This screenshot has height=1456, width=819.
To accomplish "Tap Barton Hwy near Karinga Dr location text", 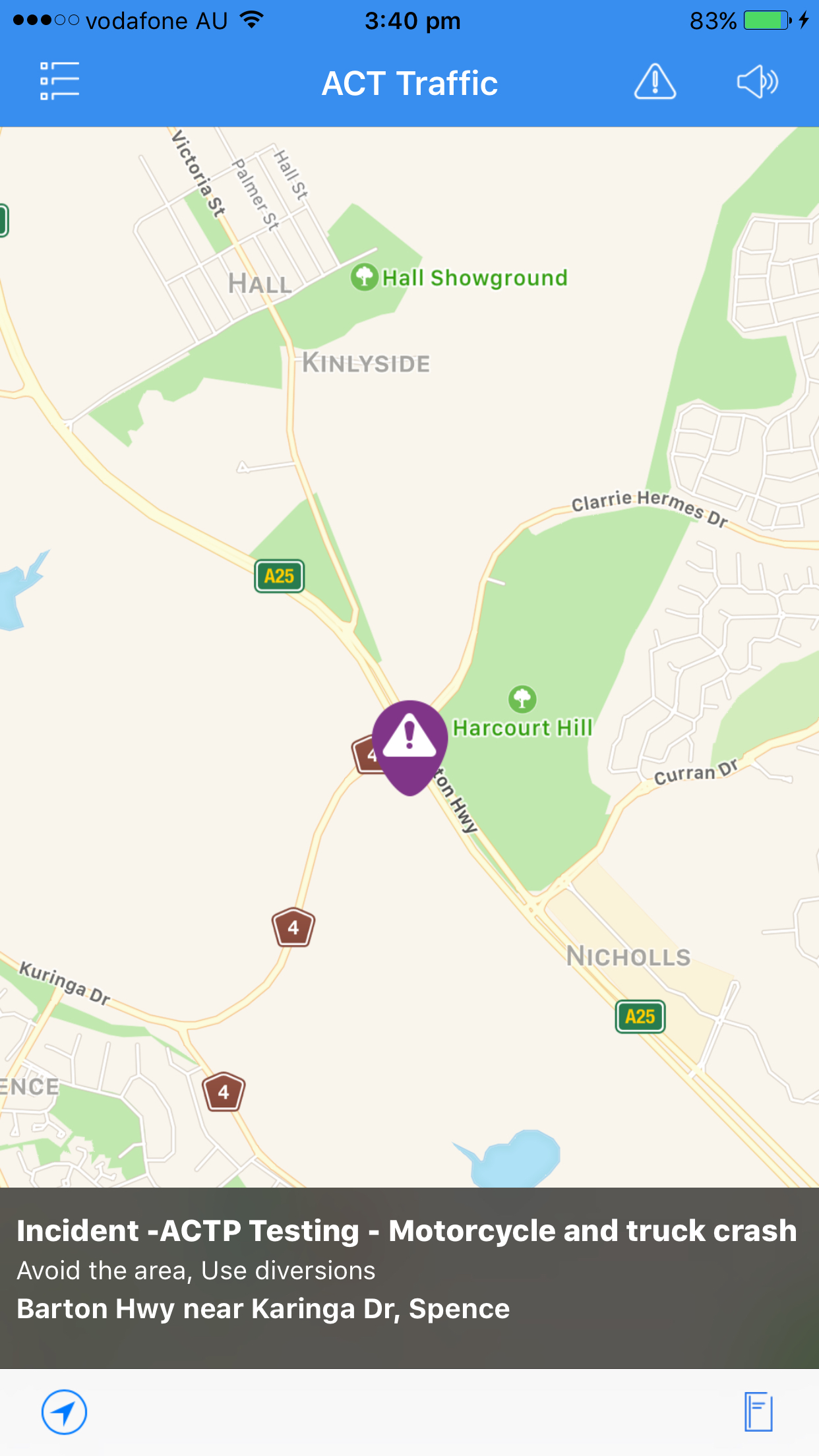I will tap(263, 1308).
